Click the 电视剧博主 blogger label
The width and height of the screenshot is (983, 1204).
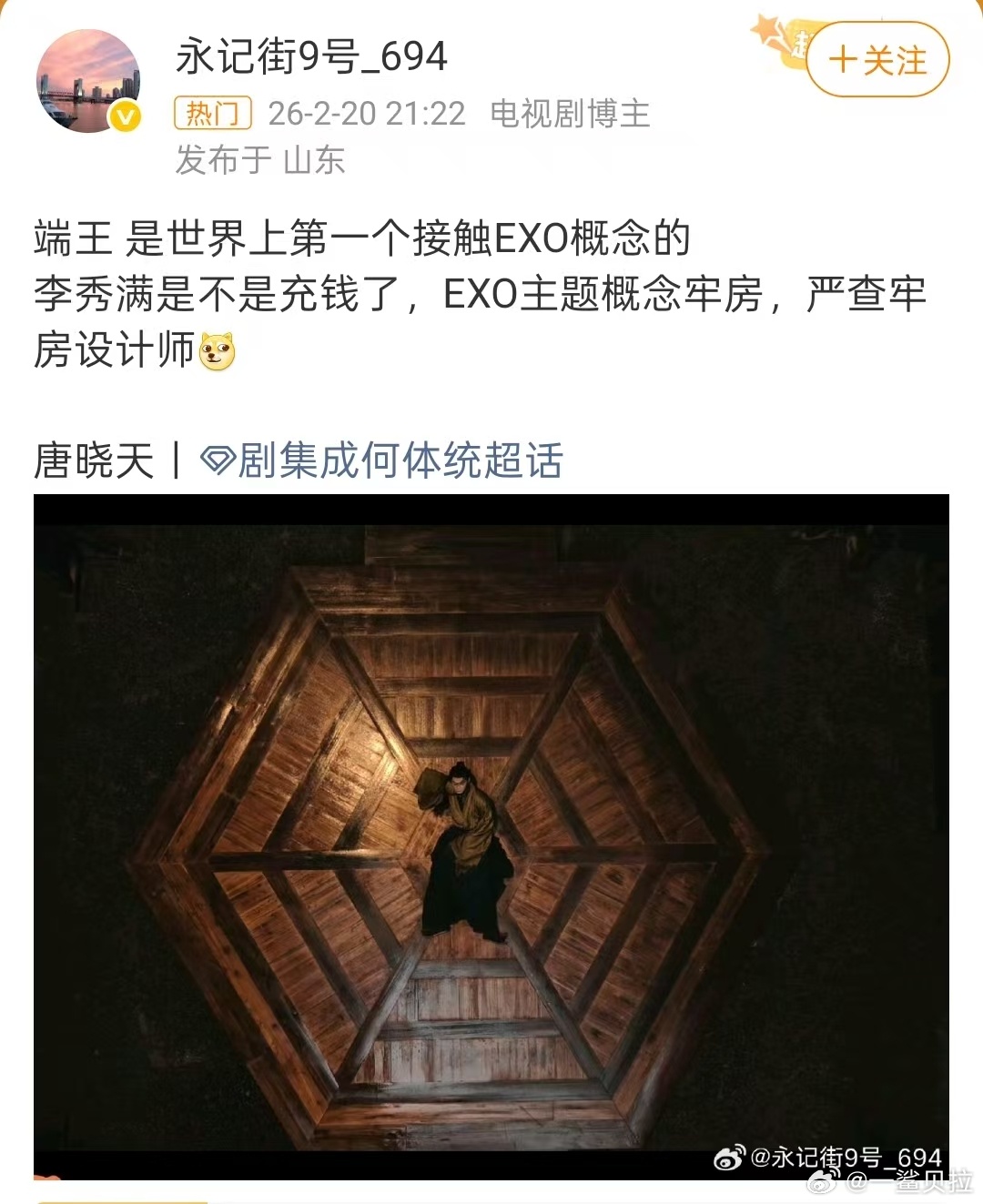click(570, 114)
